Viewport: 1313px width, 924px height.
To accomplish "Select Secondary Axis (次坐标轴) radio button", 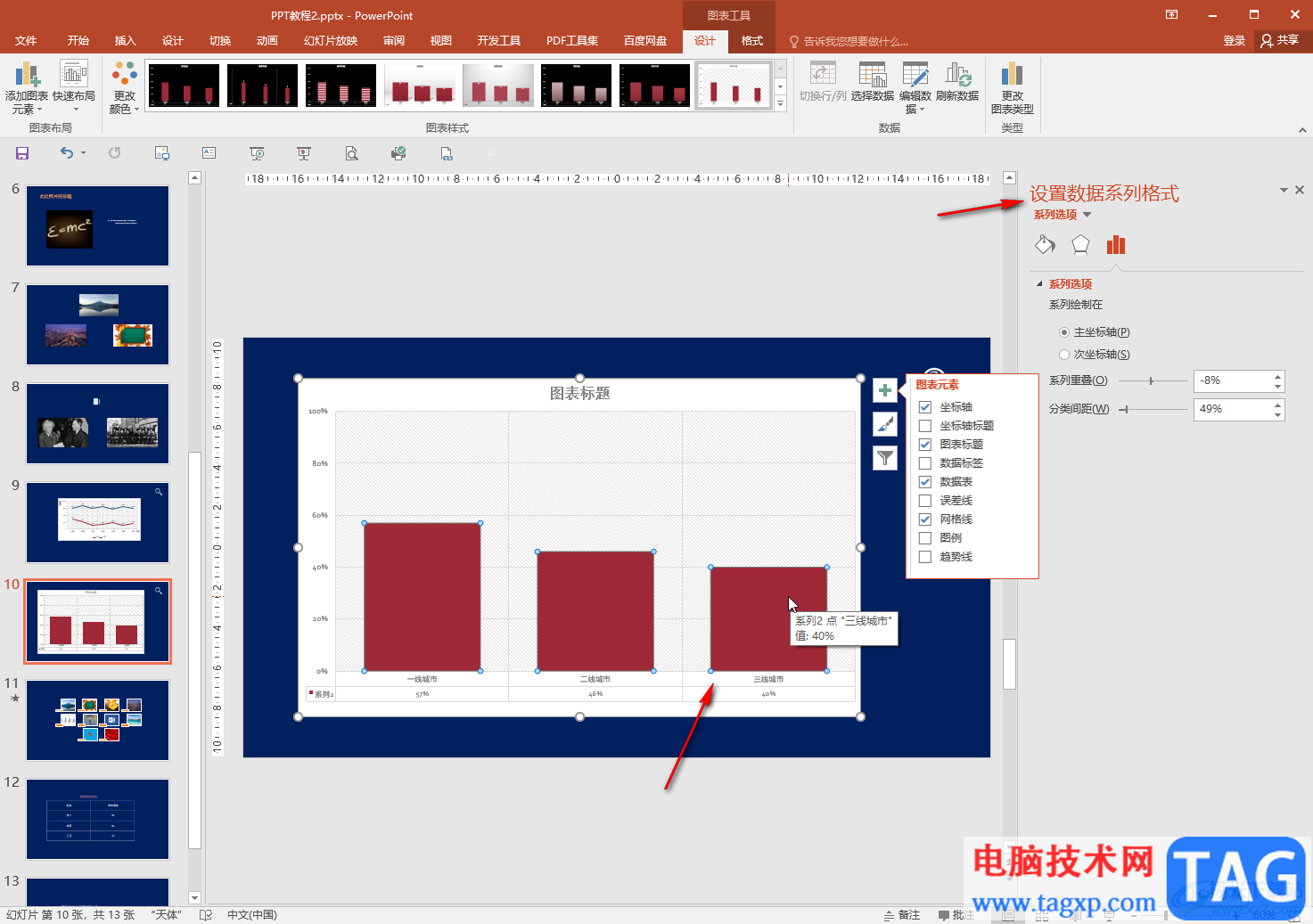I will 1064,355.
